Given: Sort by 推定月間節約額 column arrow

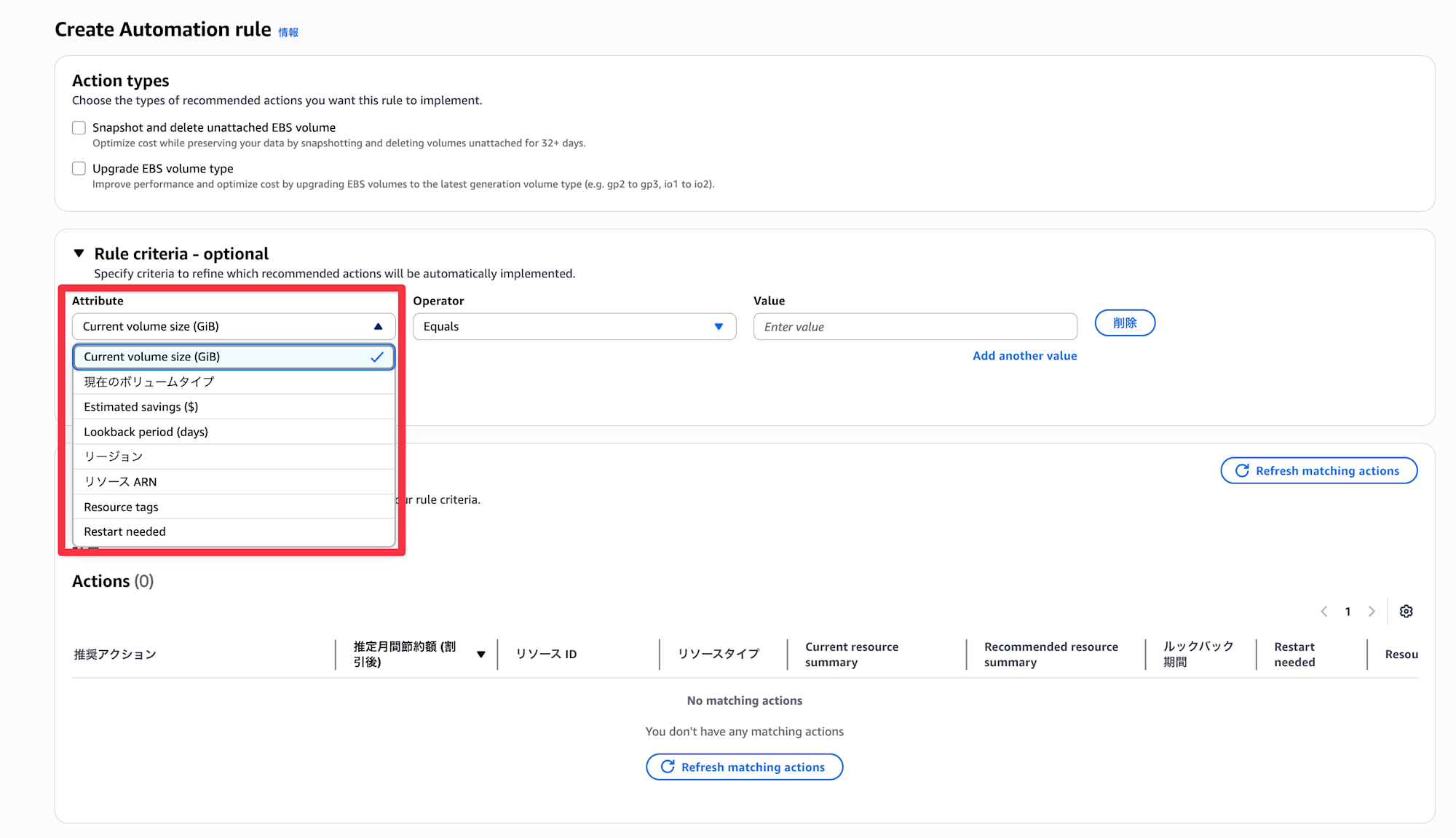Looking at the screenshot, I should tap(480, 655).
